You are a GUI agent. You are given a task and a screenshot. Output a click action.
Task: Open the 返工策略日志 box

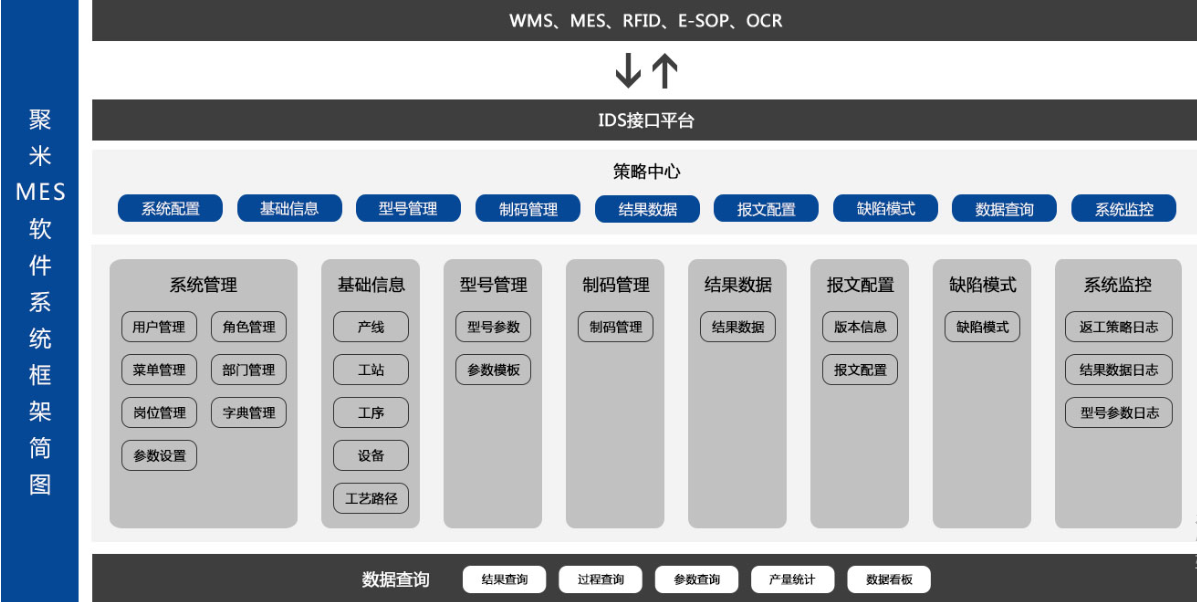click(1119, 327)
